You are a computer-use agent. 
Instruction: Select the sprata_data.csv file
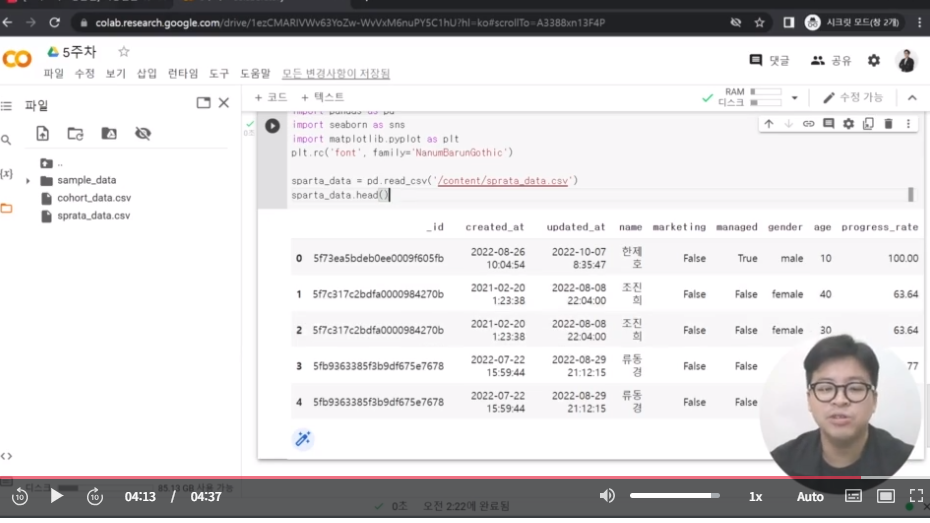pos(94,216)
